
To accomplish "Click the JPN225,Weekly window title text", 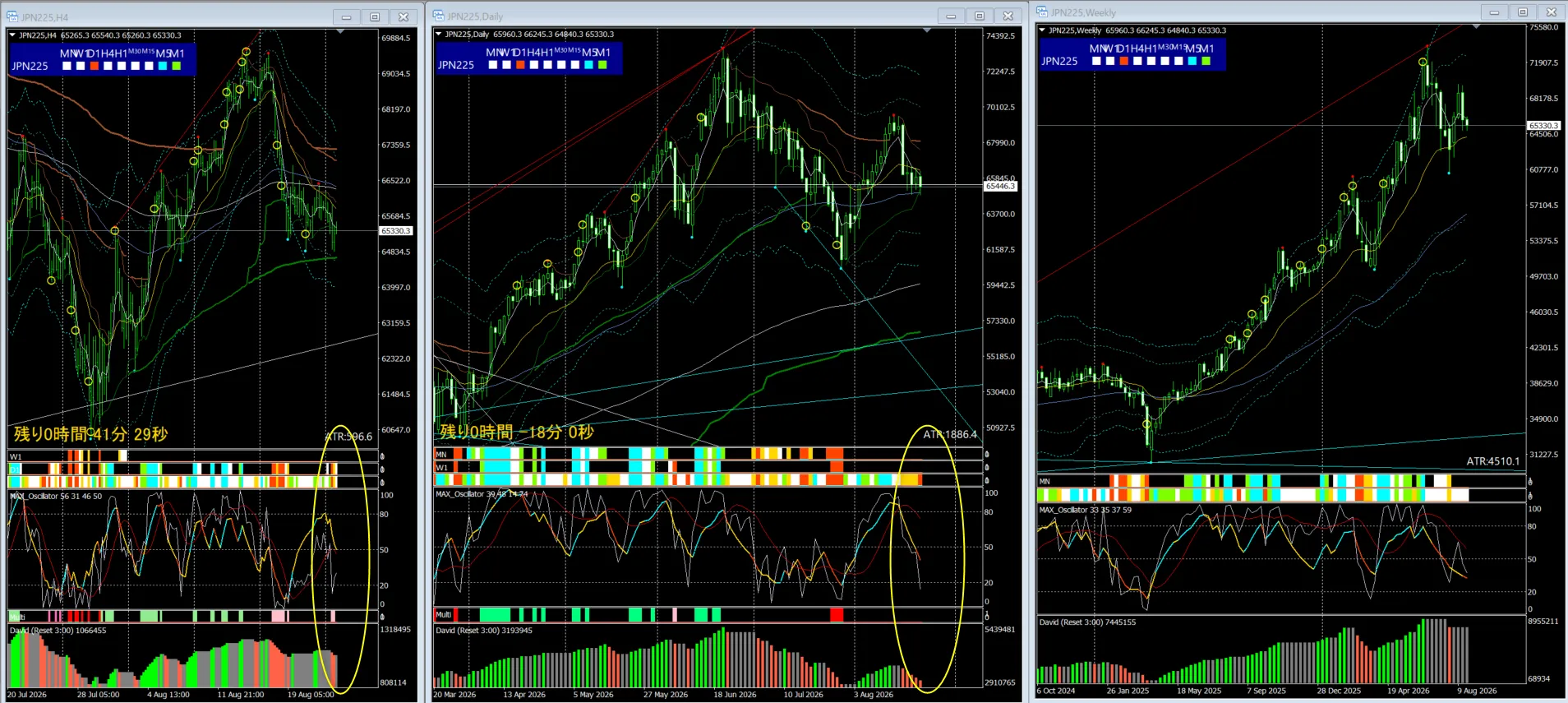I will (x=1083, y=12).
